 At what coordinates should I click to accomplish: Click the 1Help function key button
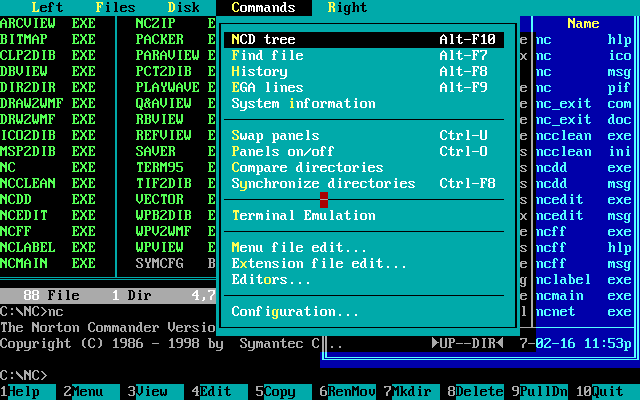[28, 392]
